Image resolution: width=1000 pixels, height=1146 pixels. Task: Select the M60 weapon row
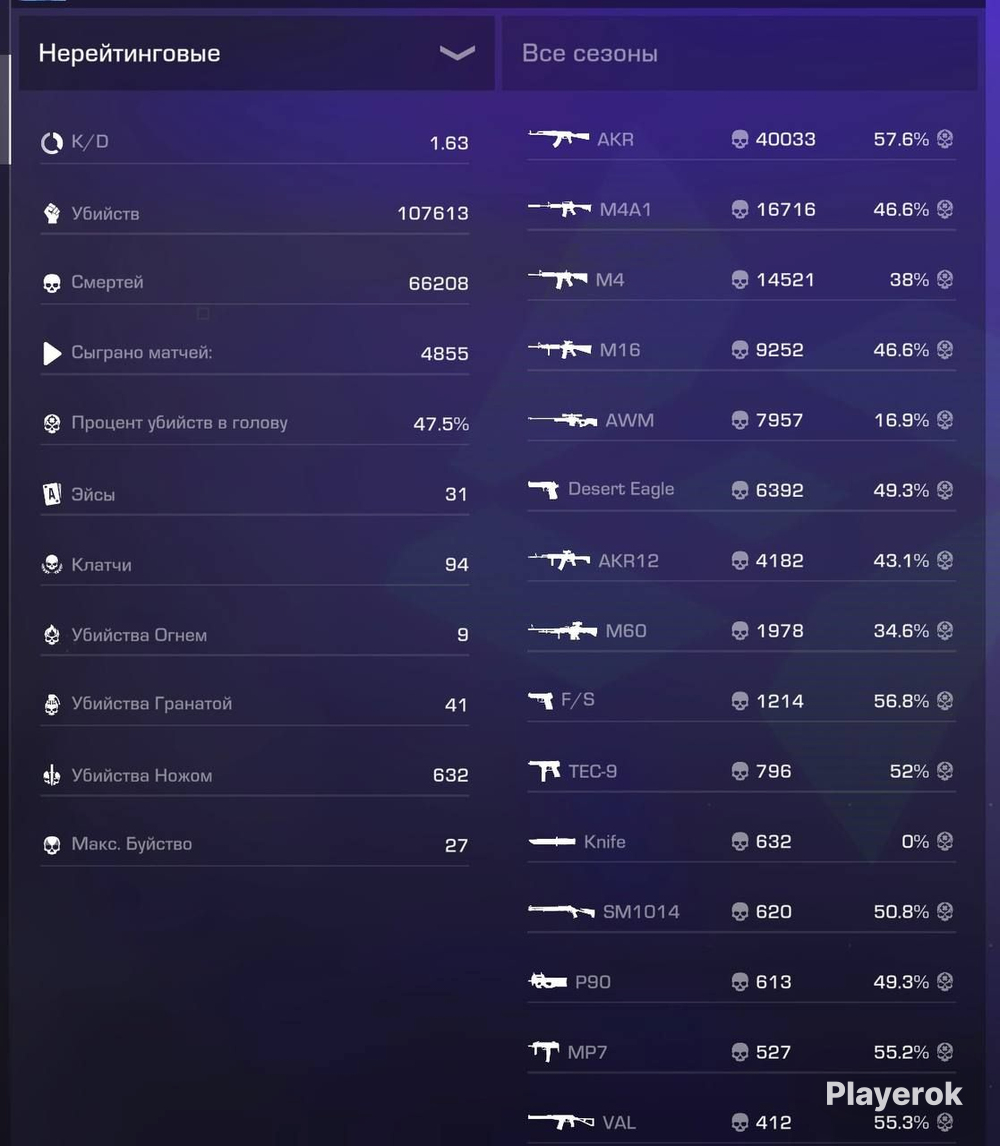pyautogui.click(x=741, y=631)
